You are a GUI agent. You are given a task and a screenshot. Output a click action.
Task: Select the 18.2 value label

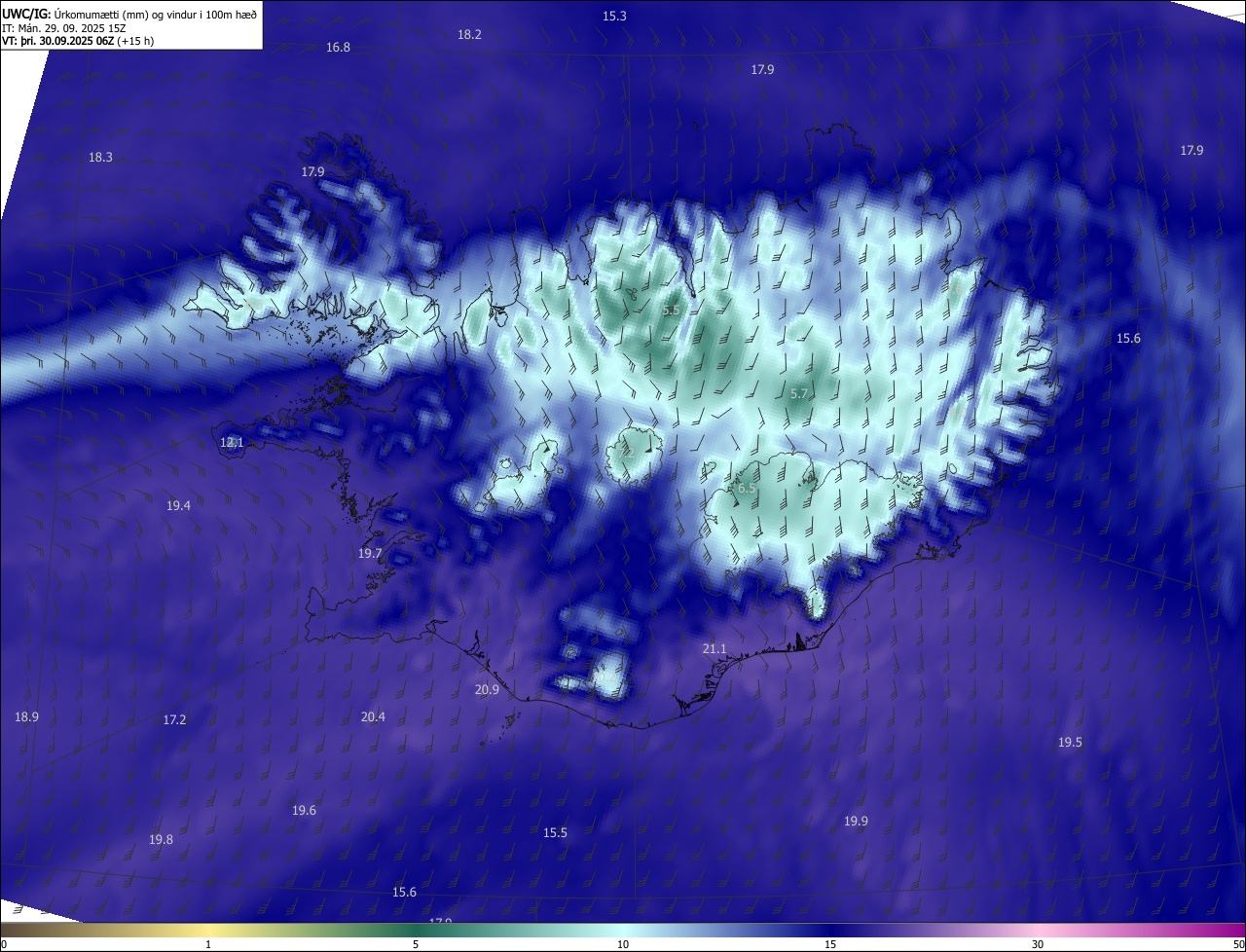tap(469, 34)
